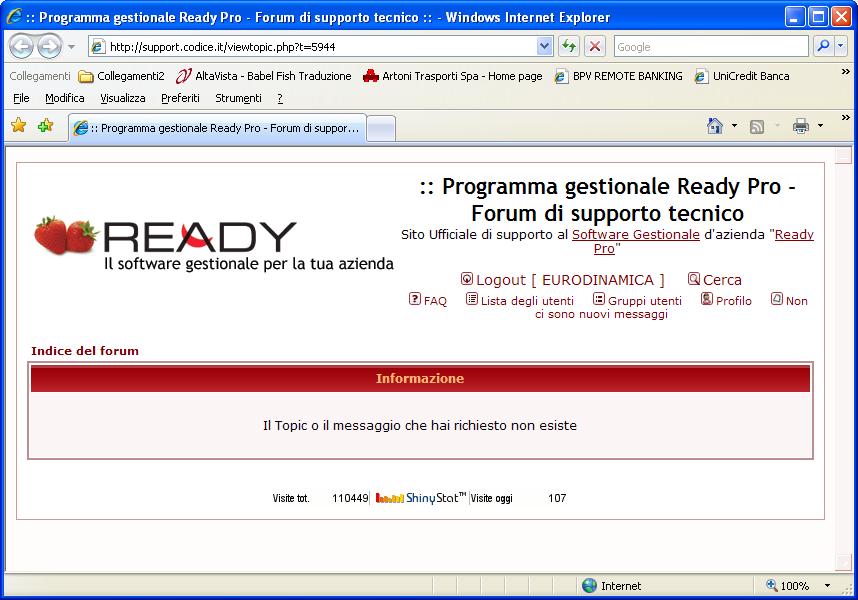Click the red Stop loading icon

[595, 46]
